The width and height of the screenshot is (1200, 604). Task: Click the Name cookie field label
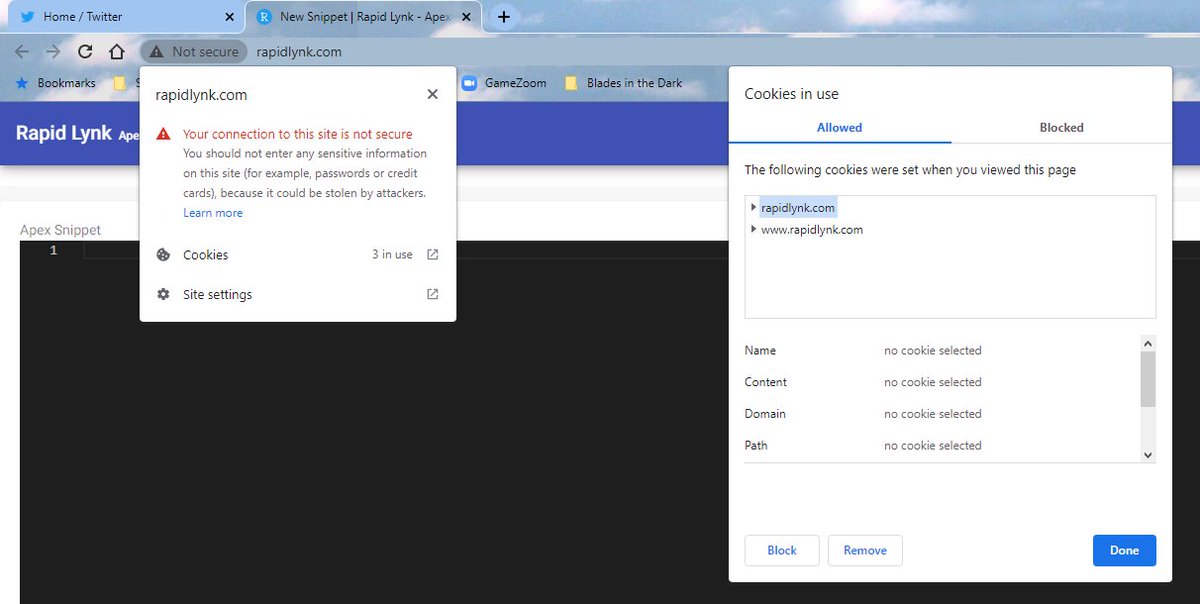(x=760, y=351)
